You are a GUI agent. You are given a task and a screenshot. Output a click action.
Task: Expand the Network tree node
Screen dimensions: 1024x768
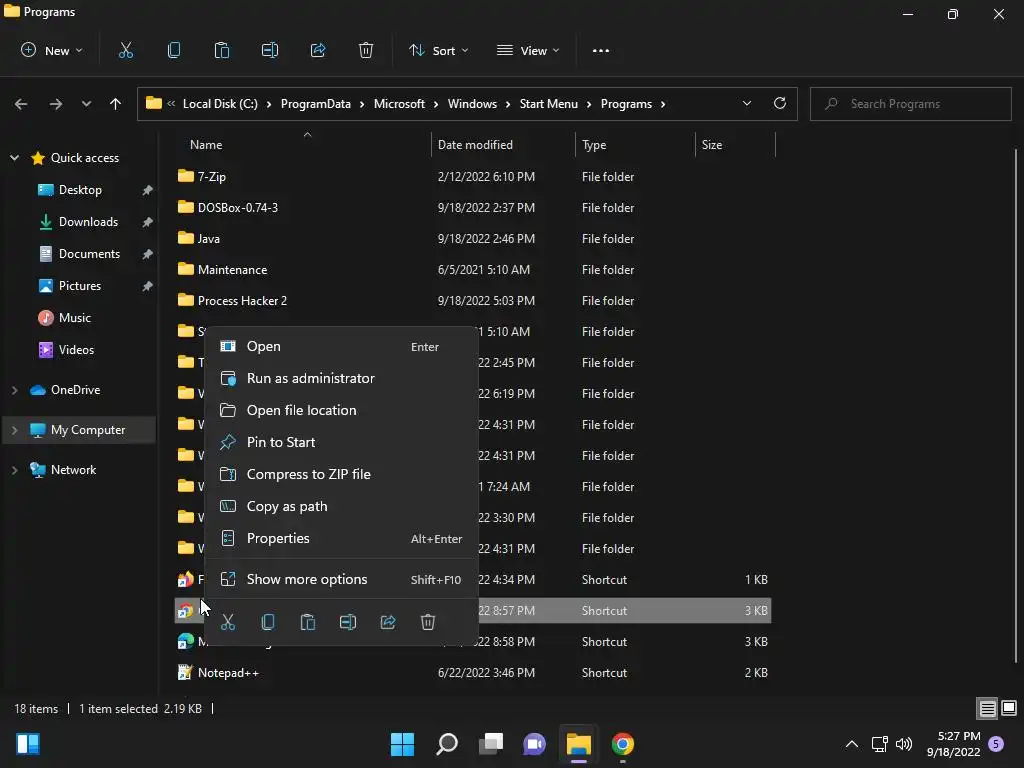[14, 470]
